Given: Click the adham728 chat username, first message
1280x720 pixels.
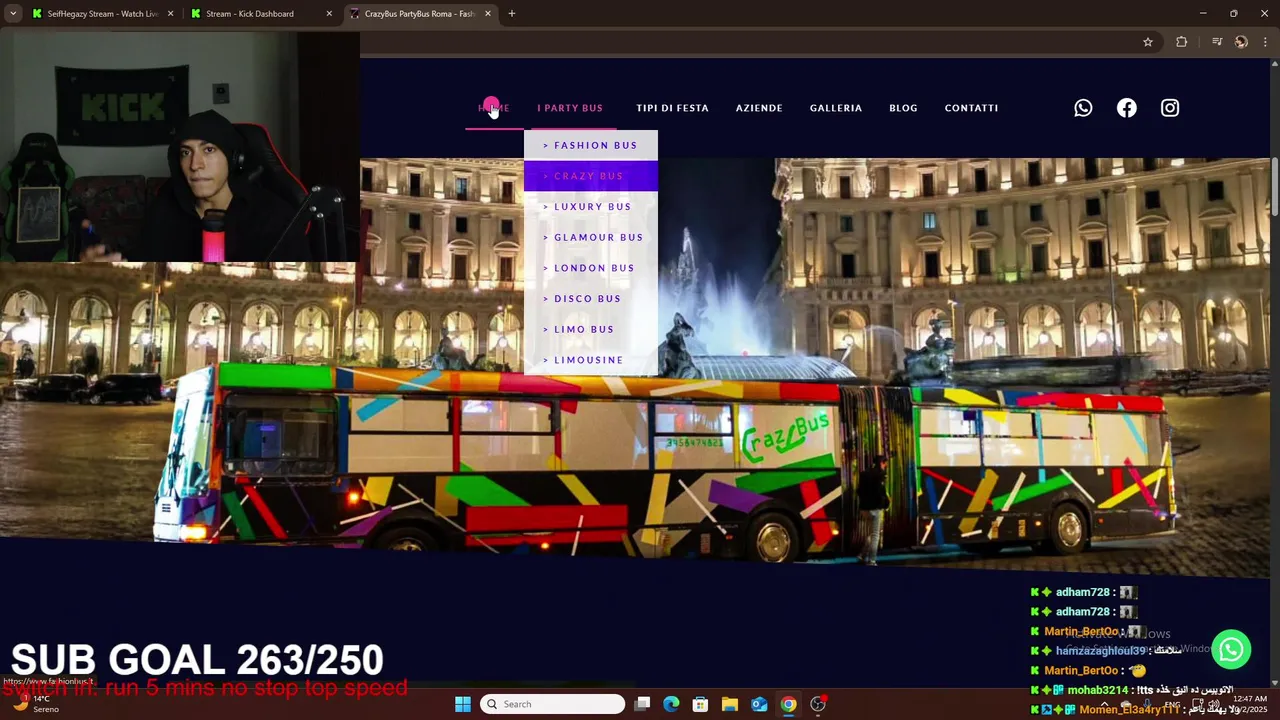Looking at the screenshot, I should coord(1085,592).
